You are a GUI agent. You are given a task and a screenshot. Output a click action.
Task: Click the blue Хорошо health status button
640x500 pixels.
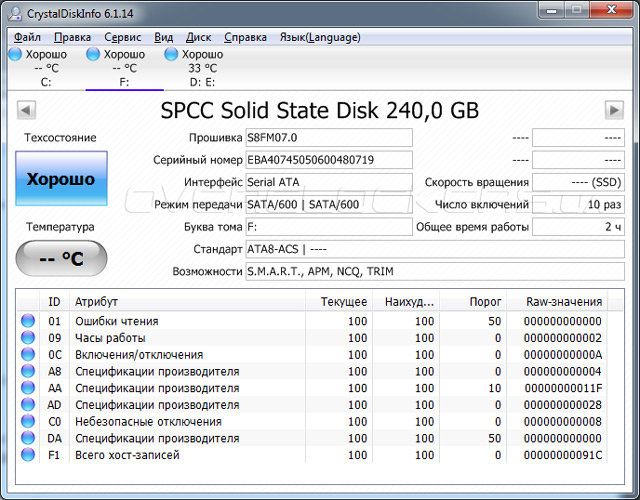(x=61, y=180)
